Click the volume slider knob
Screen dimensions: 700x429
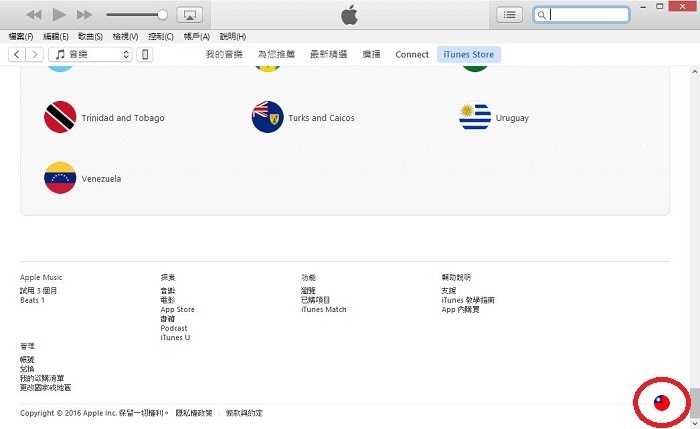point(162,15)
